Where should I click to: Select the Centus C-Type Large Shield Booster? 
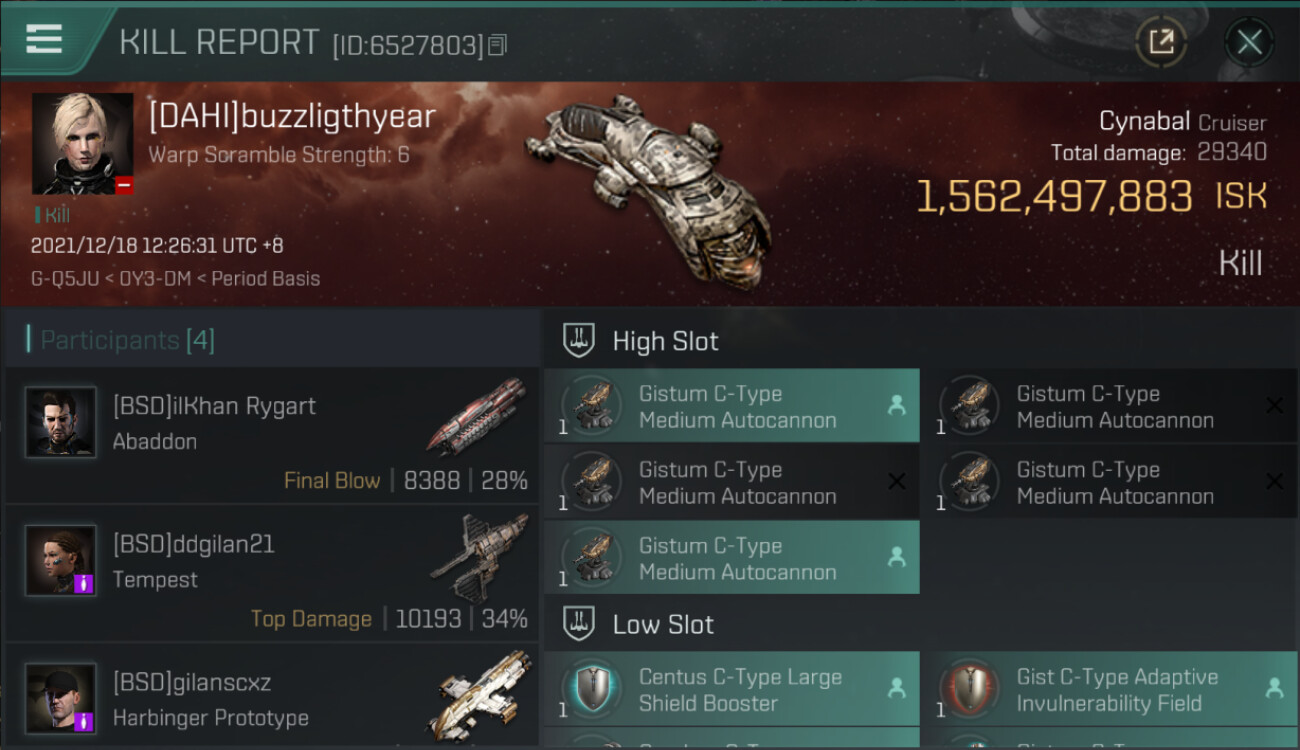pyautogui.click(x=731, y=690)
